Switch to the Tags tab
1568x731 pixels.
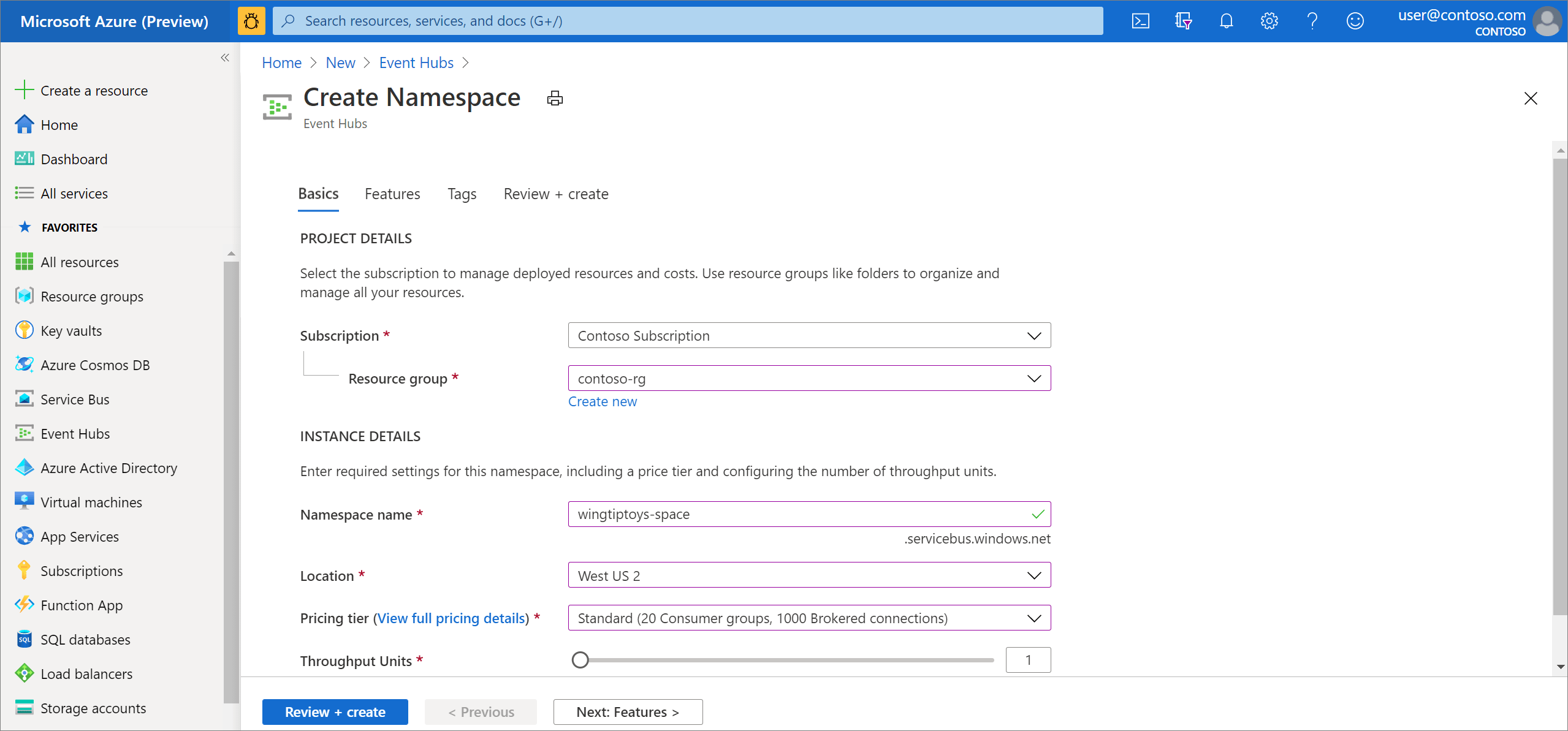point(461,194)
